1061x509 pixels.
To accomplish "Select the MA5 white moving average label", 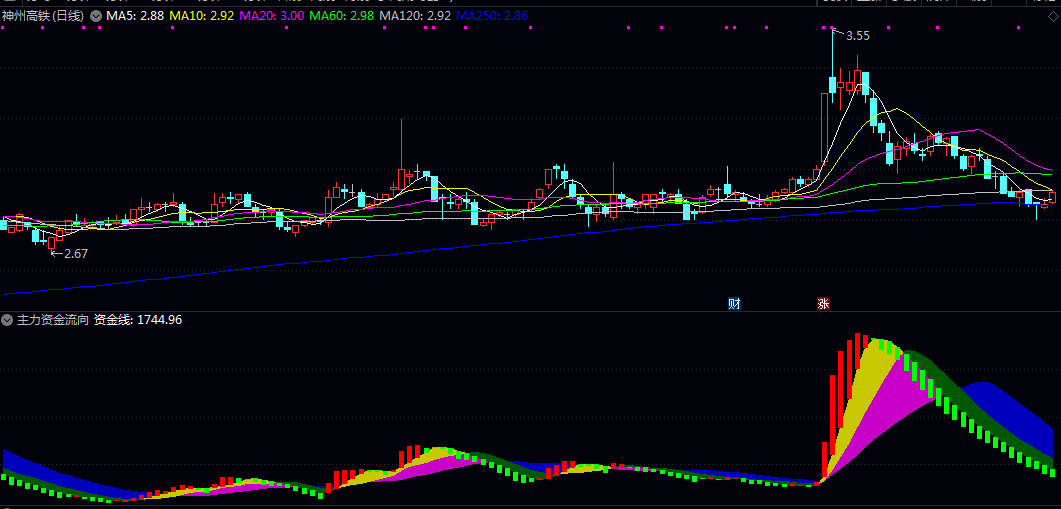I will tap(135, 17).
